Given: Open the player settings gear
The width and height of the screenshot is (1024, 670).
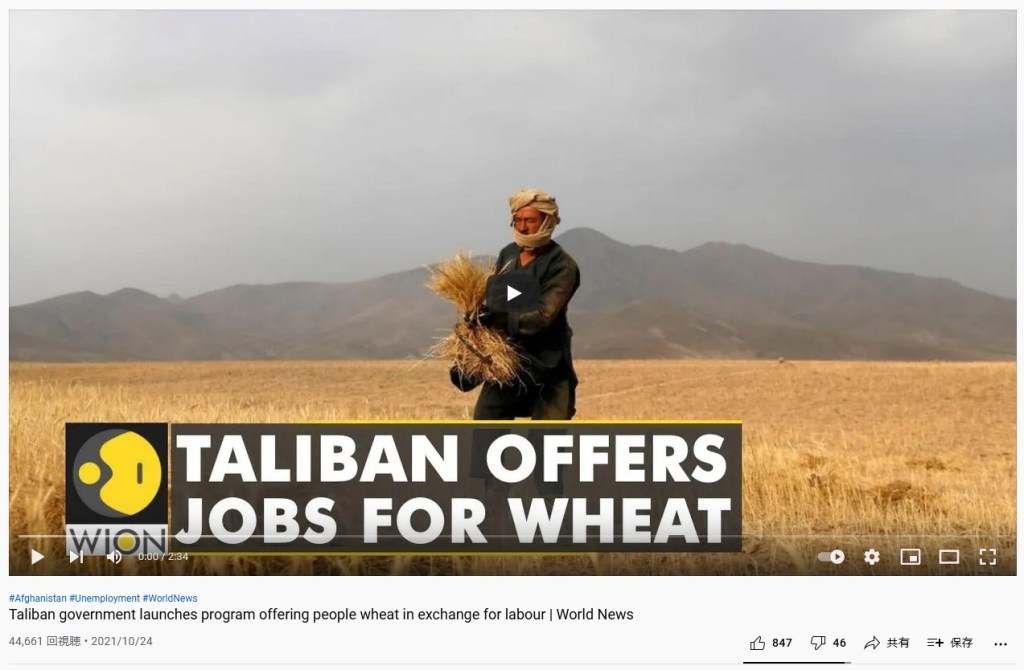Looking at the screenshot, I should [872, 557].
